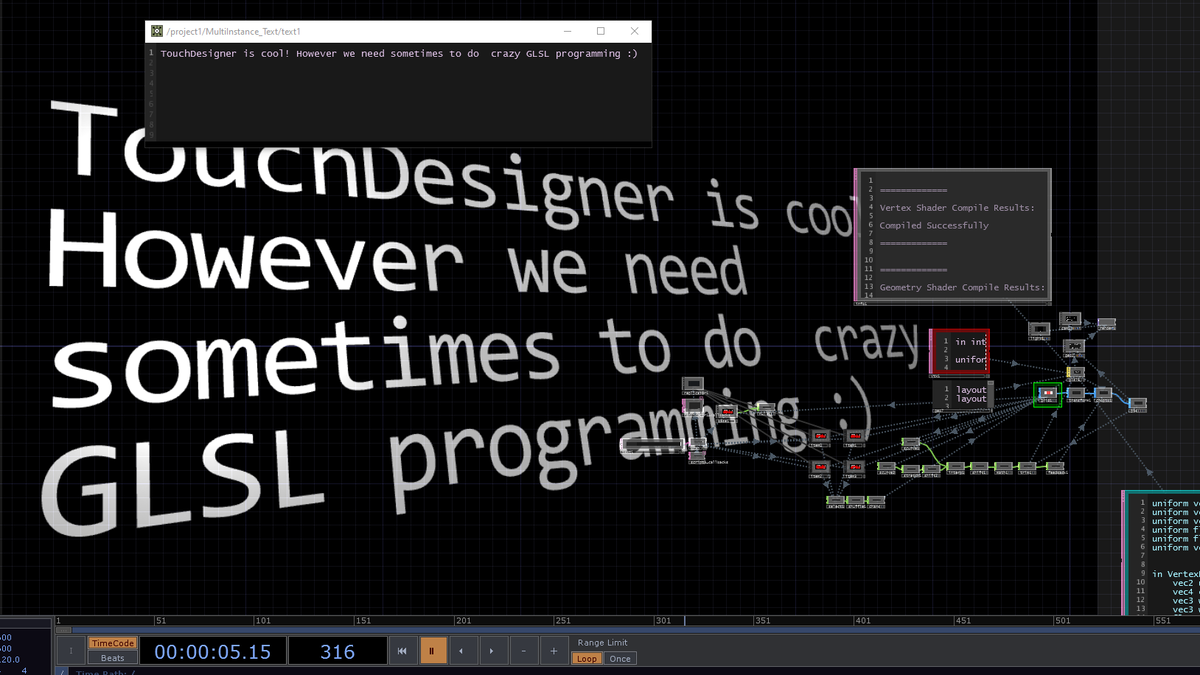The height and width of the screenshot is (675, 1200).
Task: Click the '120.0' value at bottom left
Action: coord(12,658)
